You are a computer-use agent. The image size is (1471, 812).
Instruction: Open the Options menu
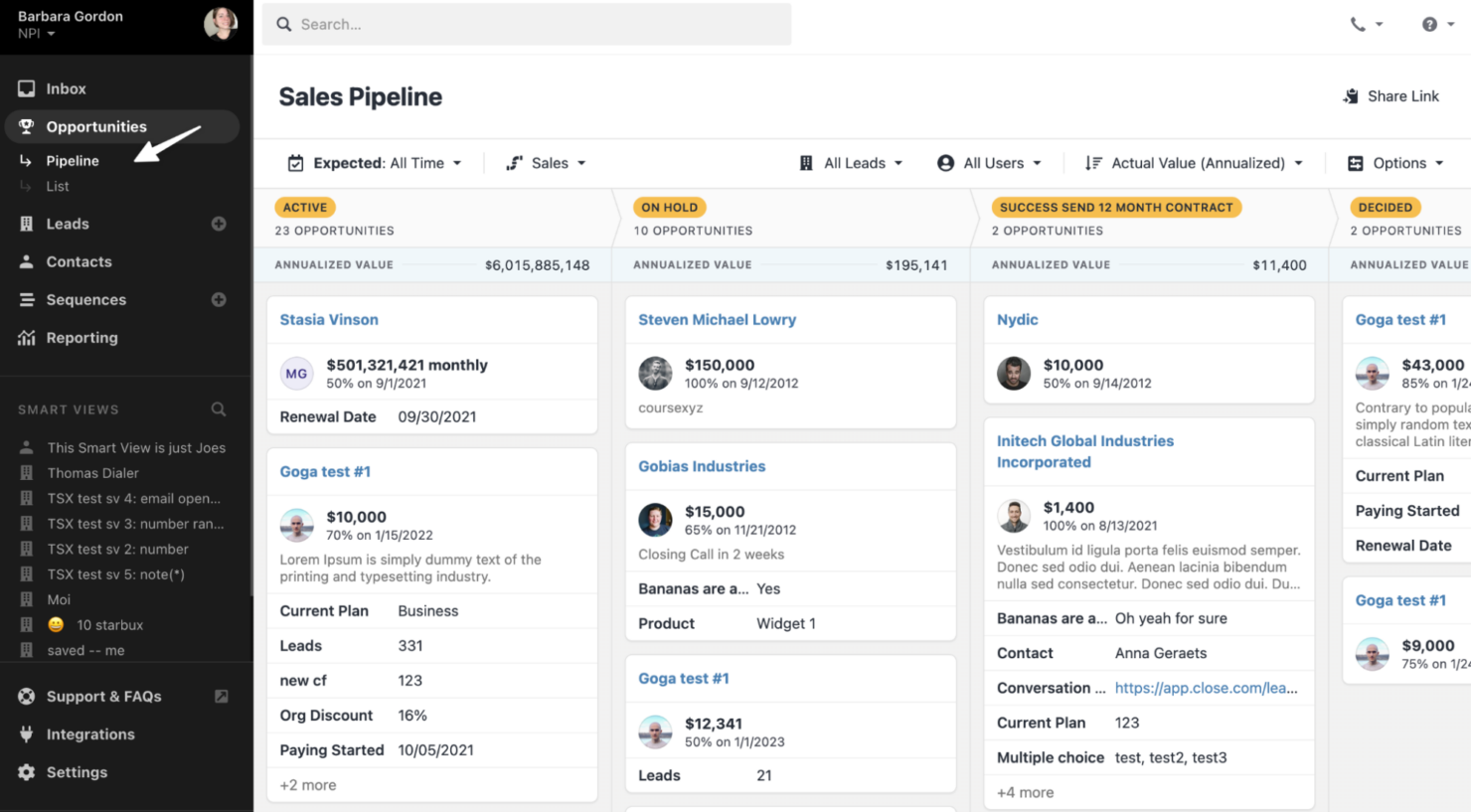pyautogui.click(x=1393, y=162)
